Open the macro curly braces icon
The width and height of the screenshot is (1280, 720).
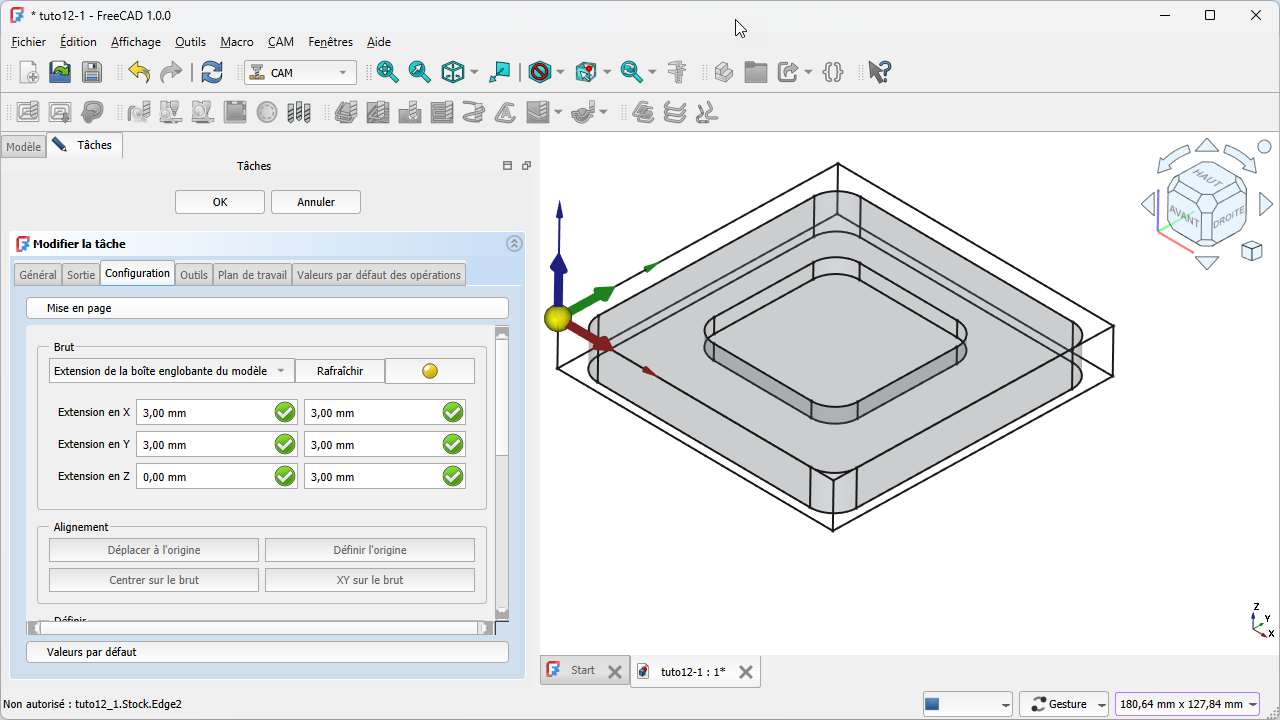click(x=833, y=72)
